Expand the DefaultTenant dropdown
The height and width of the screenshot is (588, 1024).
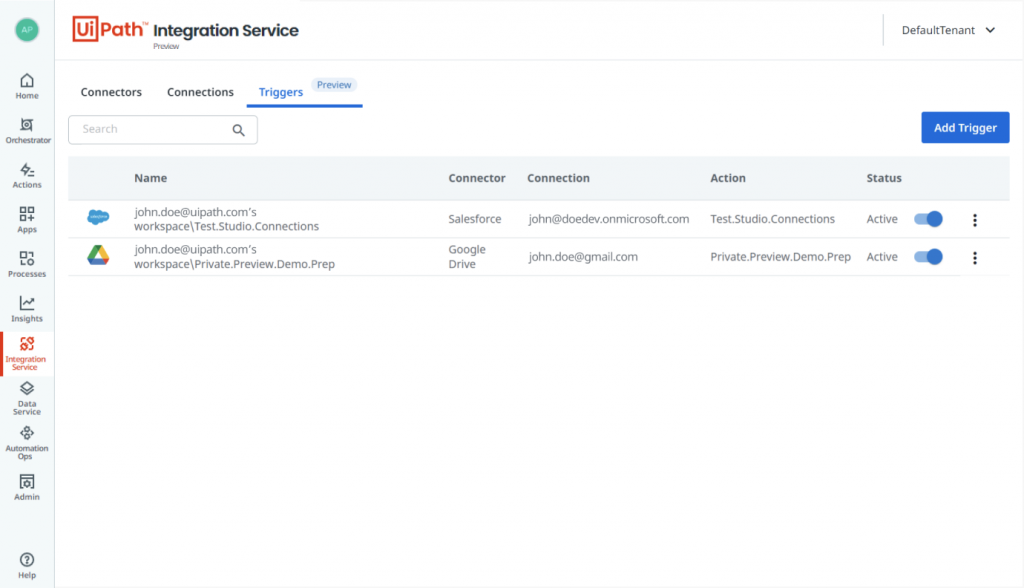point(948,30)
